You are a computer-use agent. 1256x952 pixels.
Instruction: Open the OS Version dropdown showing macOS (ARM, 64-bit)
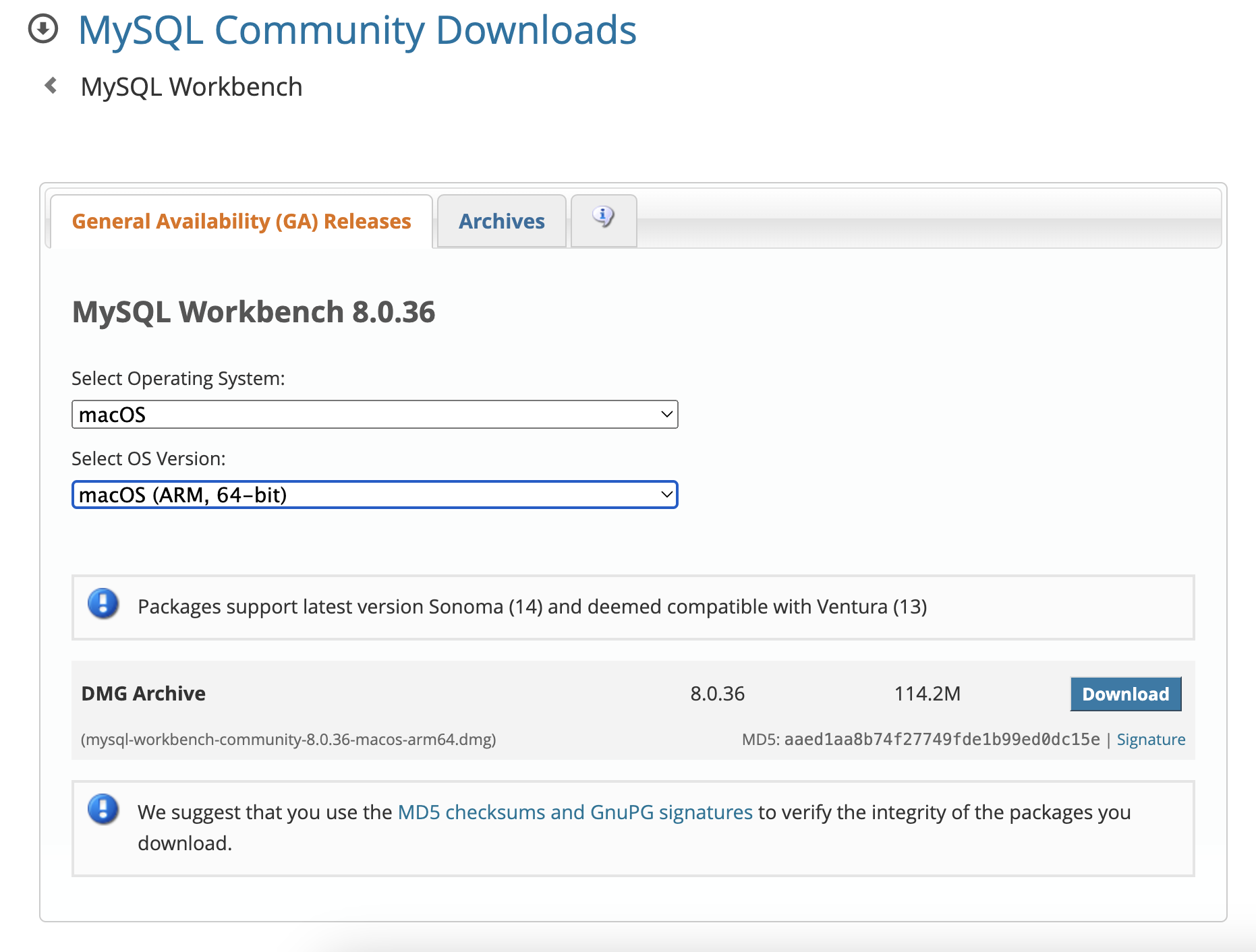(x=374, y=494)
